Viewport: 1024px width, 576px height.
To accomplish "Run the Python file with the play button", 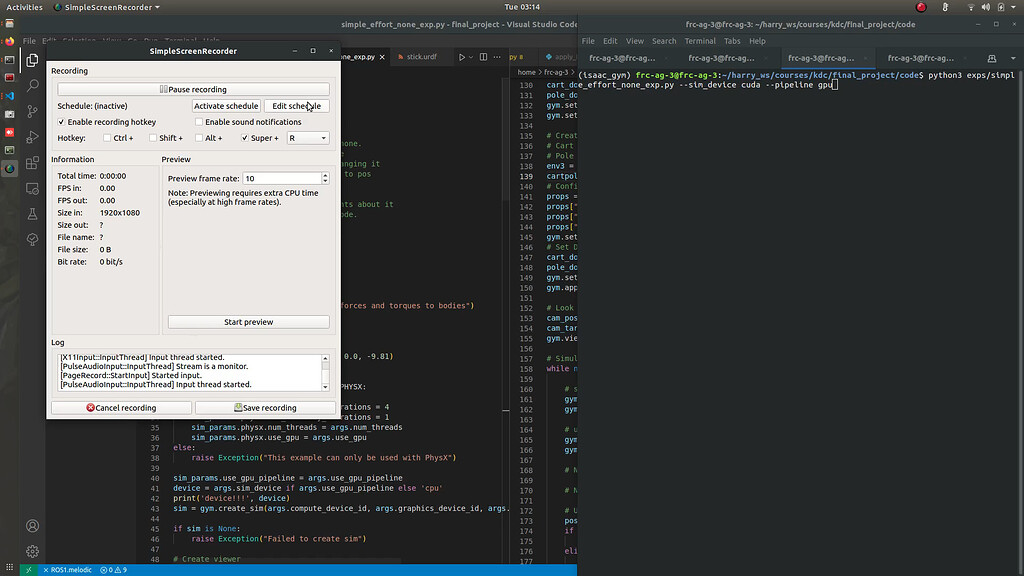I will pyautogui.click(x=462, y=57).
